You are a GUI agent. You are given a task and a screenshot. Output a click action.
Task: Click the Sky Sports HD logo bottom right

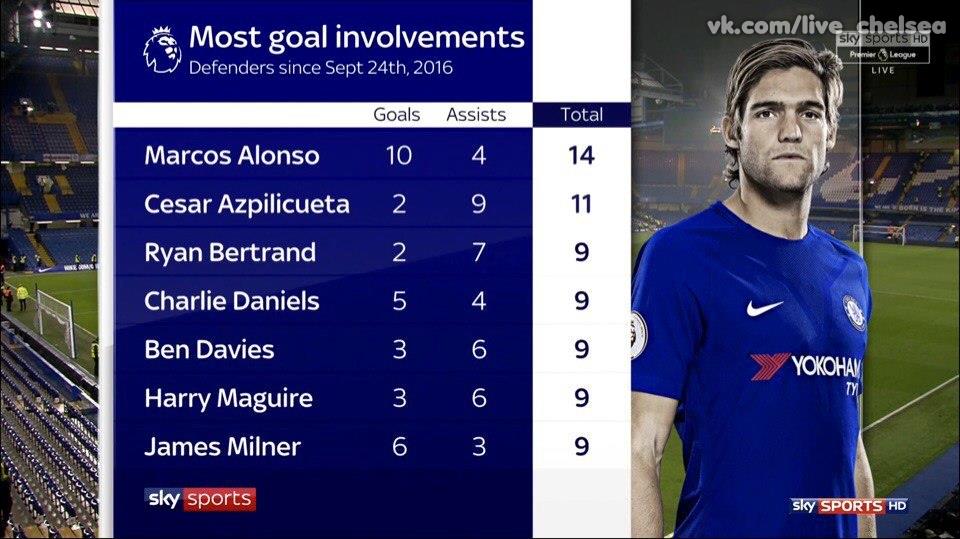click(849, 505)
